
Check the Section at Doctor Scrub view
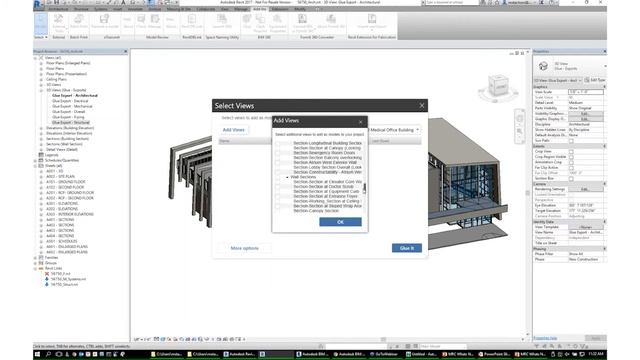(278, 187)
